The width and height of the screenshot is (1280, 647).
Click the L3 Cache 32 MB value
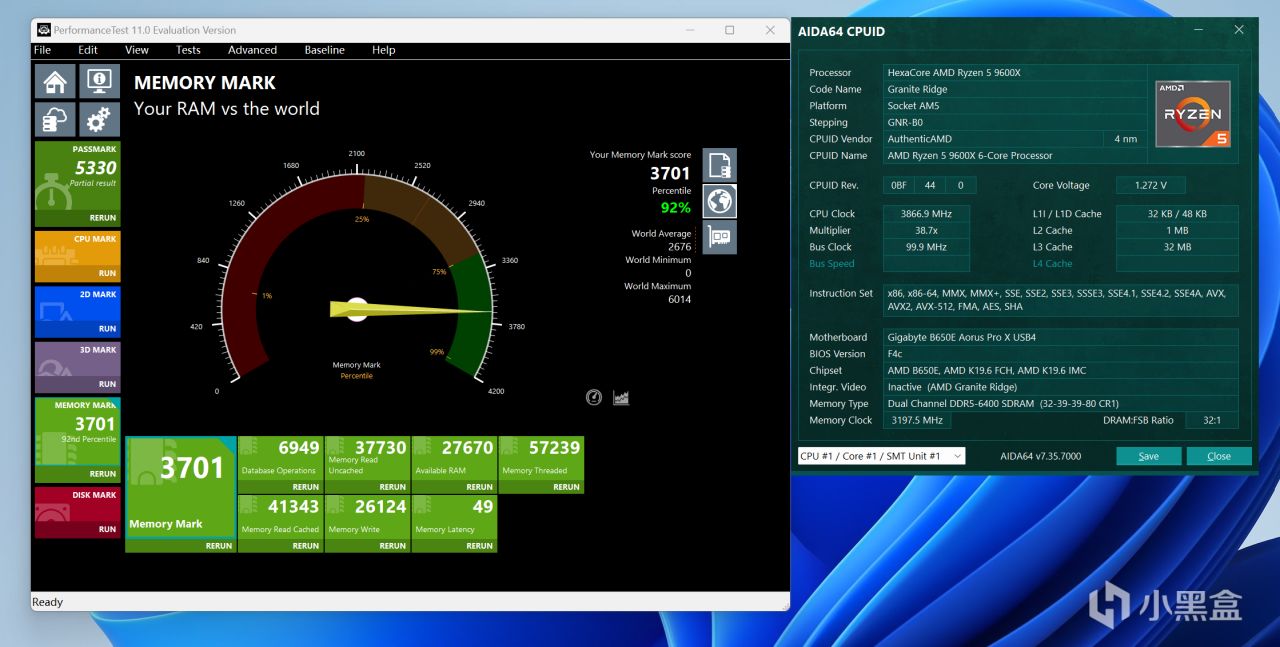pos(1177,247)
